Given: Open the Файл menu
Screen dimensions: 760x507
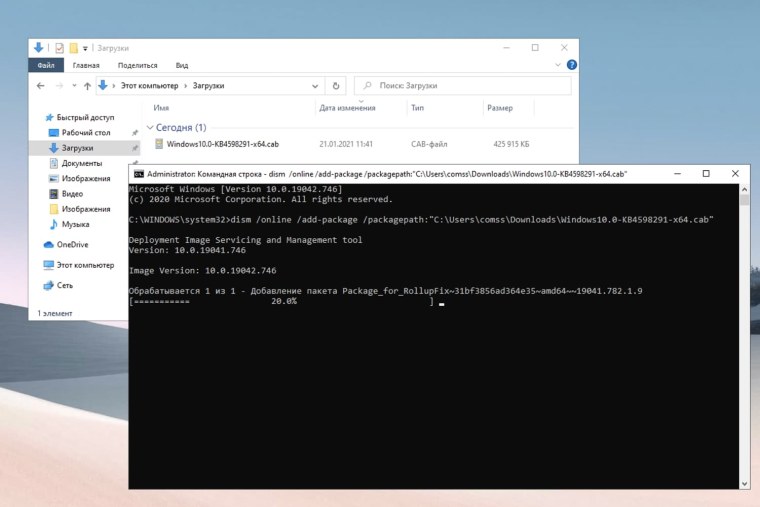Looking at the screenshot, I should tap(46, 66).
